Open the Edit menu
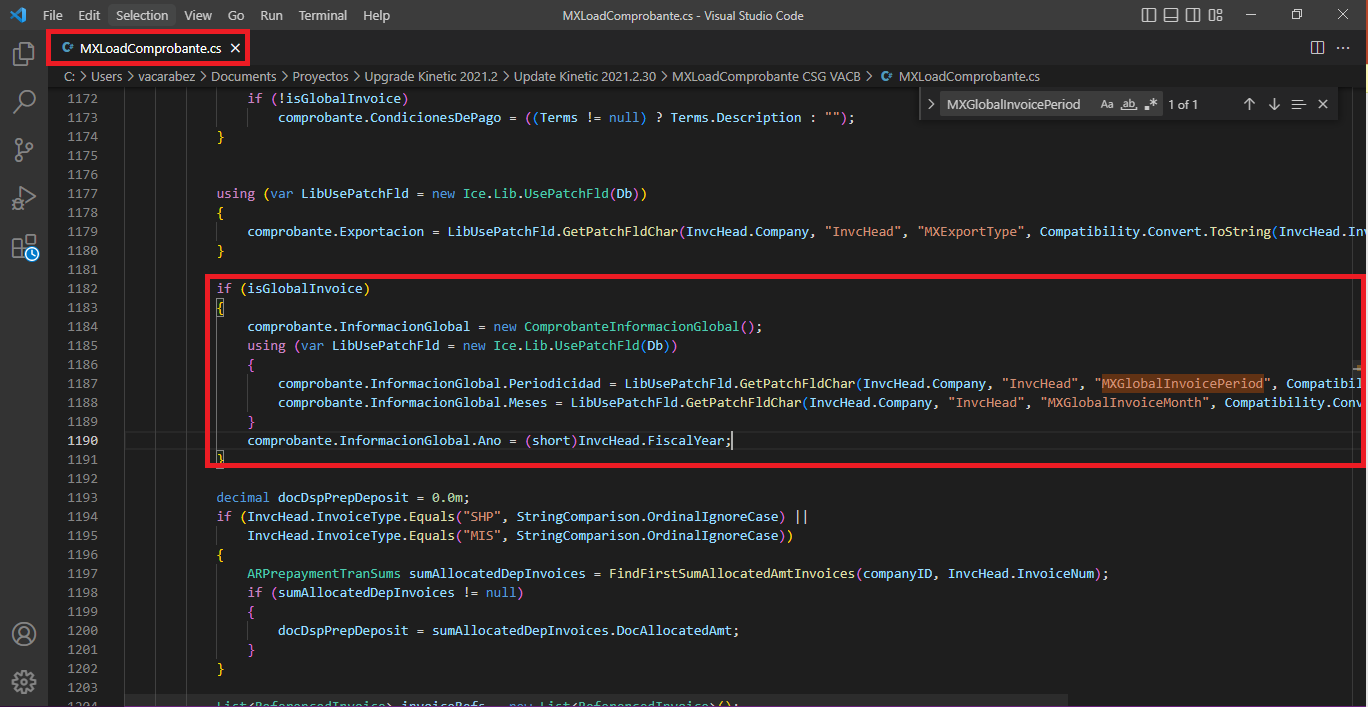The image size is (1368, 707). (x=89, y=15)
